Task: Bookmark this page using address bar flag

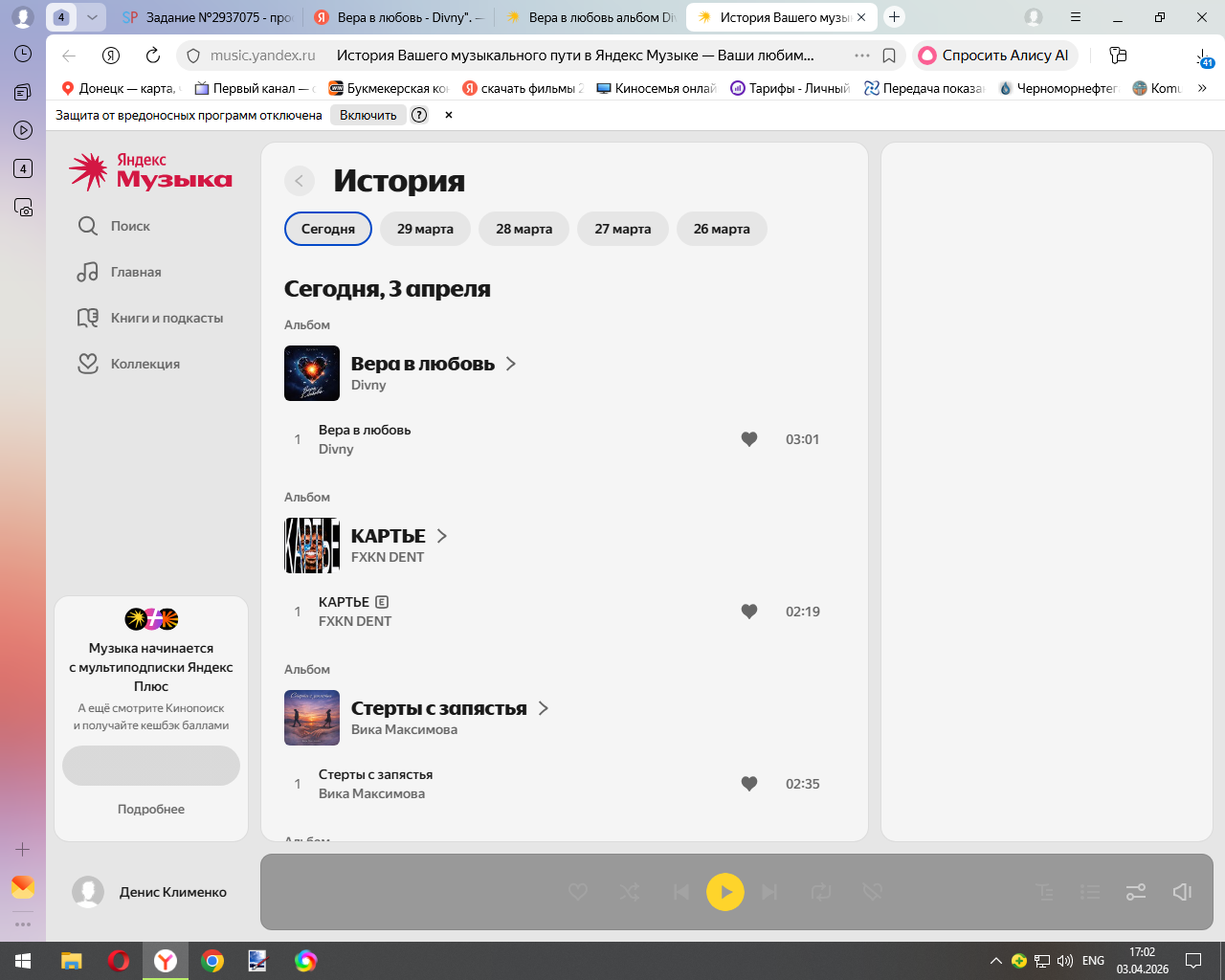Action: tap(889, 56)
